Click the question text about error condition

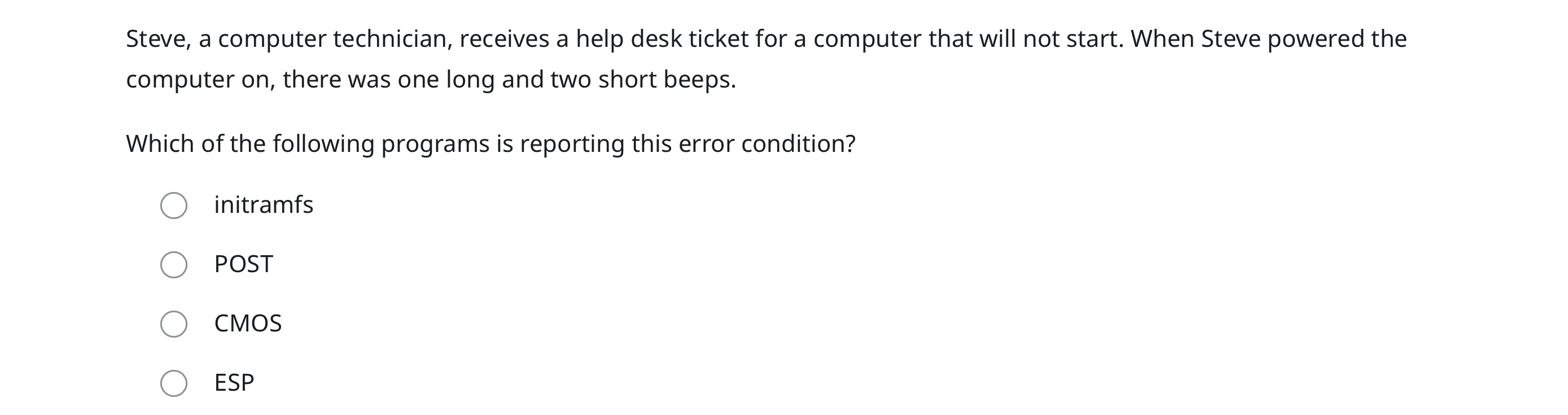pyautogui.click(x=490, y=142)
